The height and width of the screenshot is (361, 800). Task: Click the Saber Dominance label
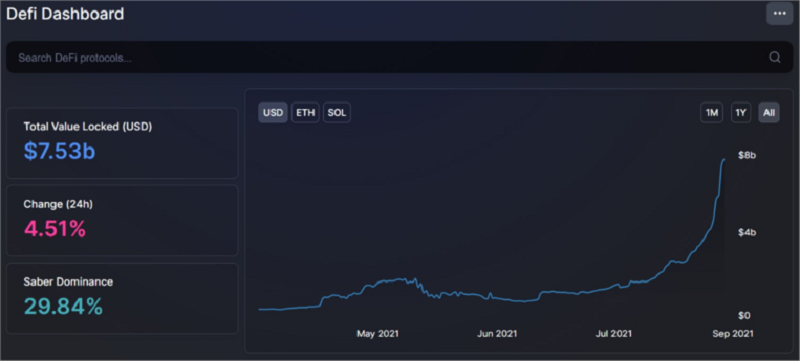click(68, 281)
